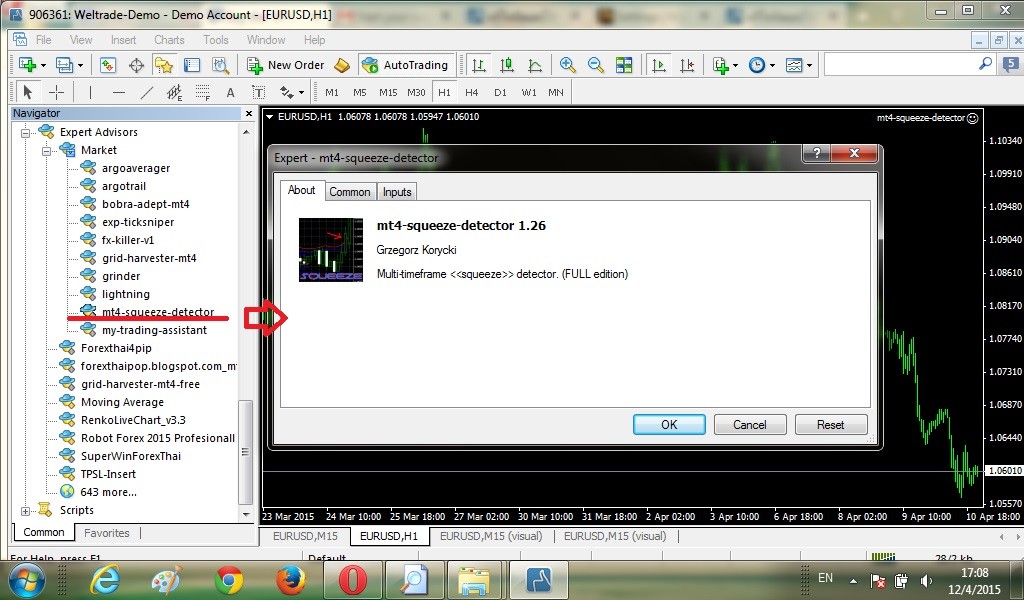Select the candlestick chart type icon

click(507, 65)
